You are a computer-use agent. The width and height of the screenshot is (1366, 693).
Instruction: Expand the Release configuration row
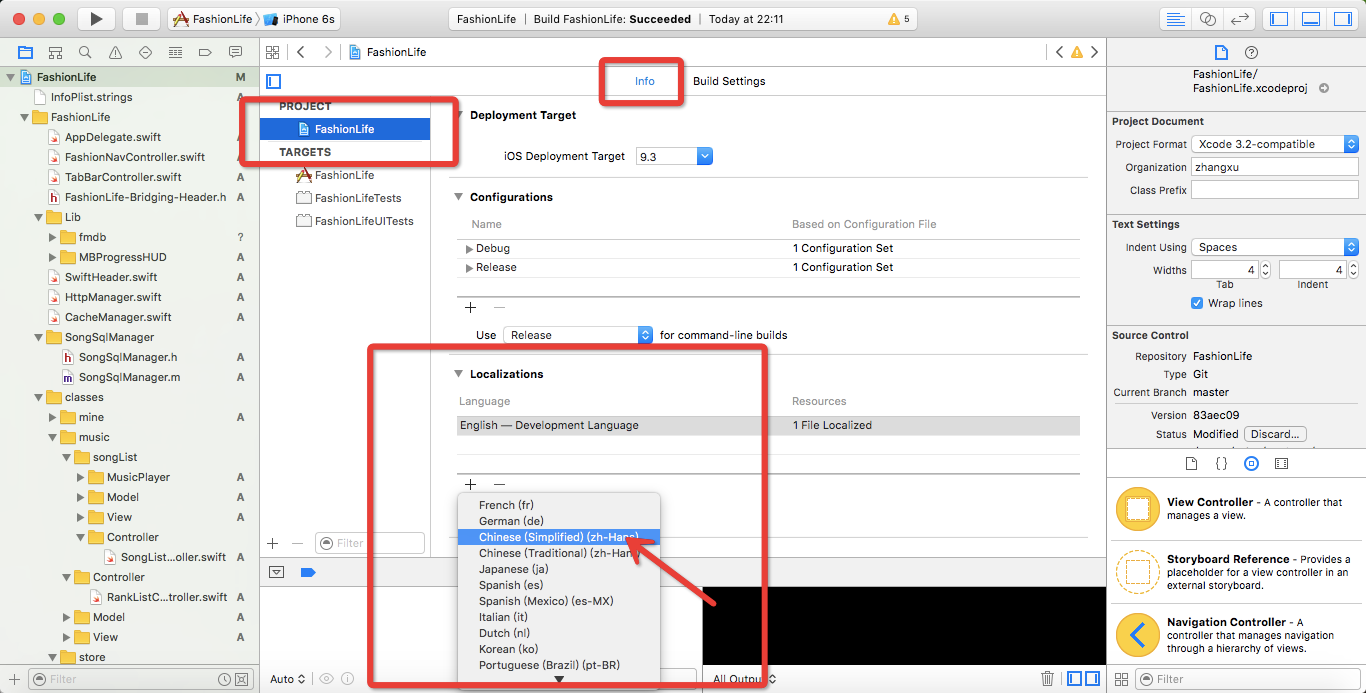470,267
